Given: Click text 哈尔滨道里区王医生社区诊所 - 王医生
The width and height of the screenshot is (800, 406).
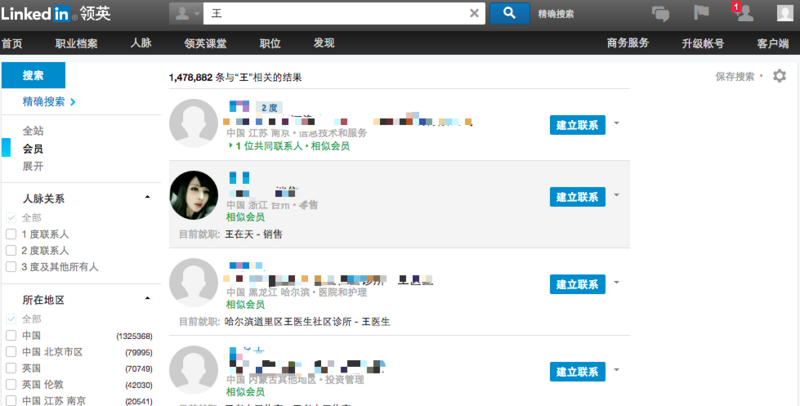Looking at the screenshot, I should point(307,322).
